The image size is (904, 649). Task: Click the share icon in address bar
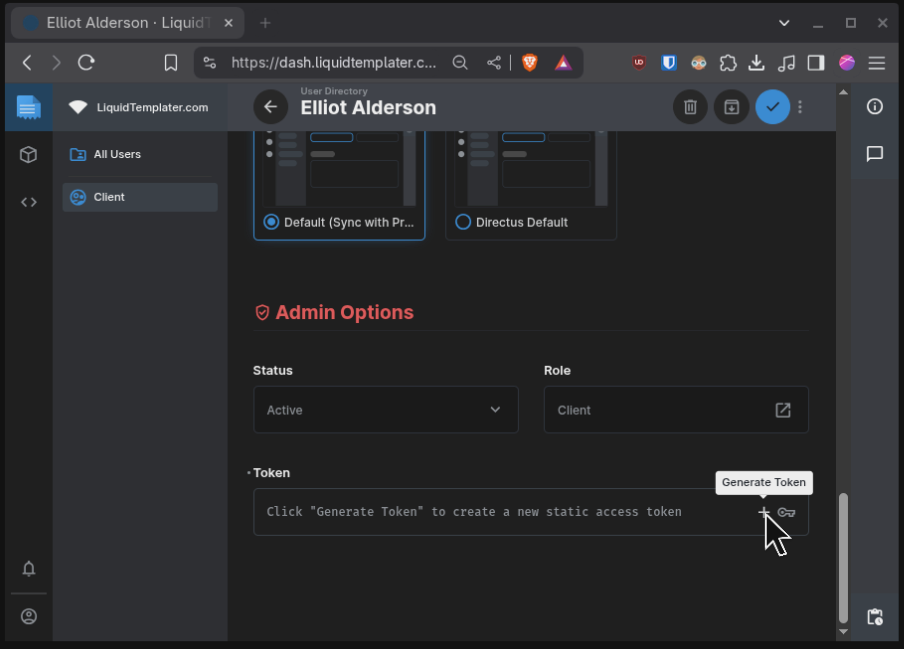click(494, 62)
